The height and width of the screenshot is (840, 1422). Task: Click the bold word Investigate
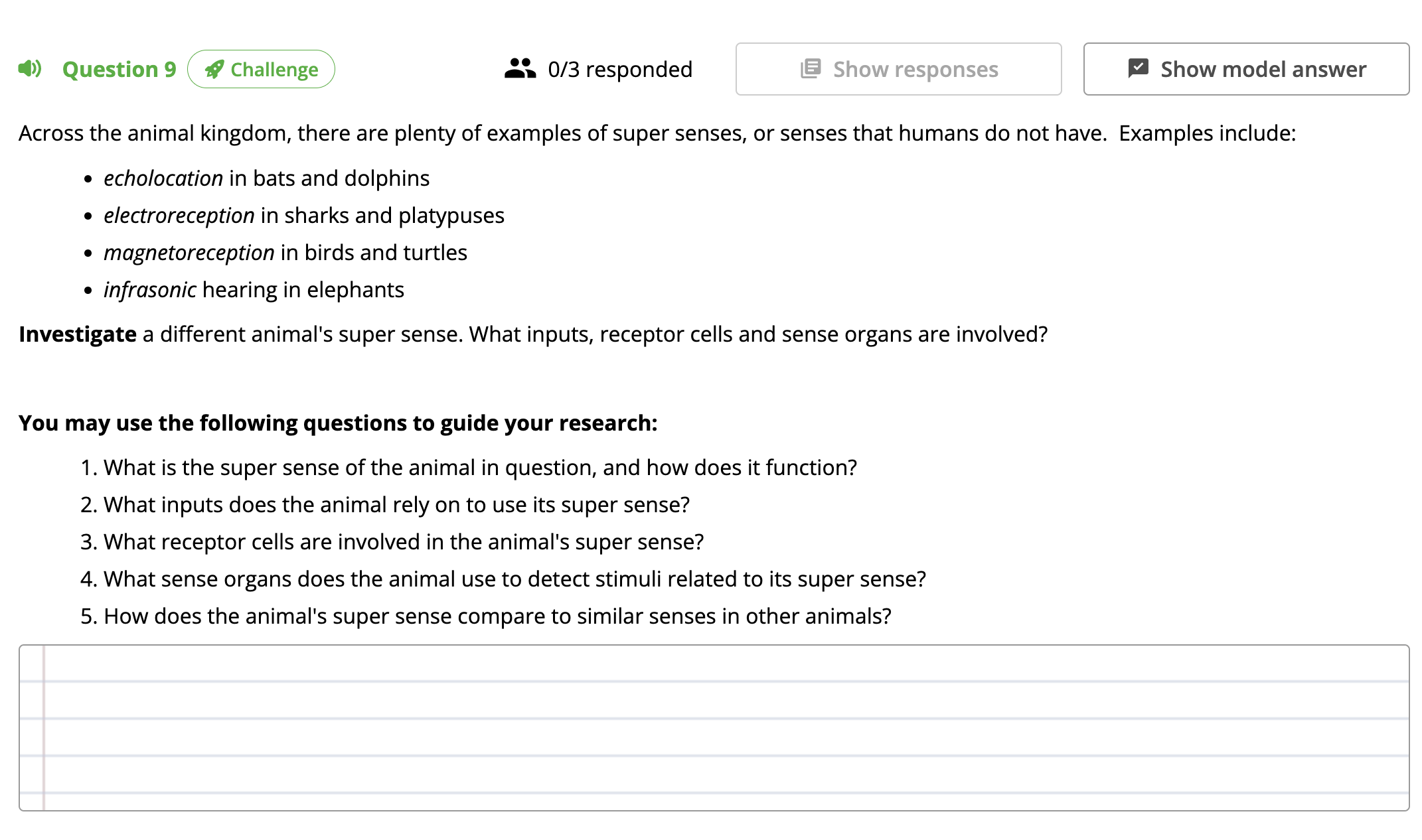(x=78, y=334)
